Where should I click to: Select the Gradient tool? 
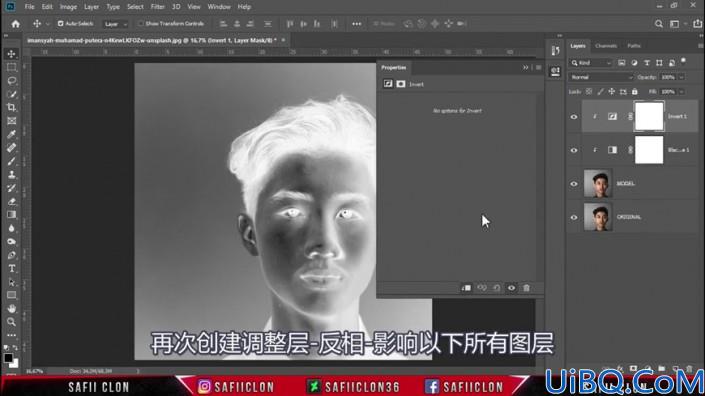(12, 215)
